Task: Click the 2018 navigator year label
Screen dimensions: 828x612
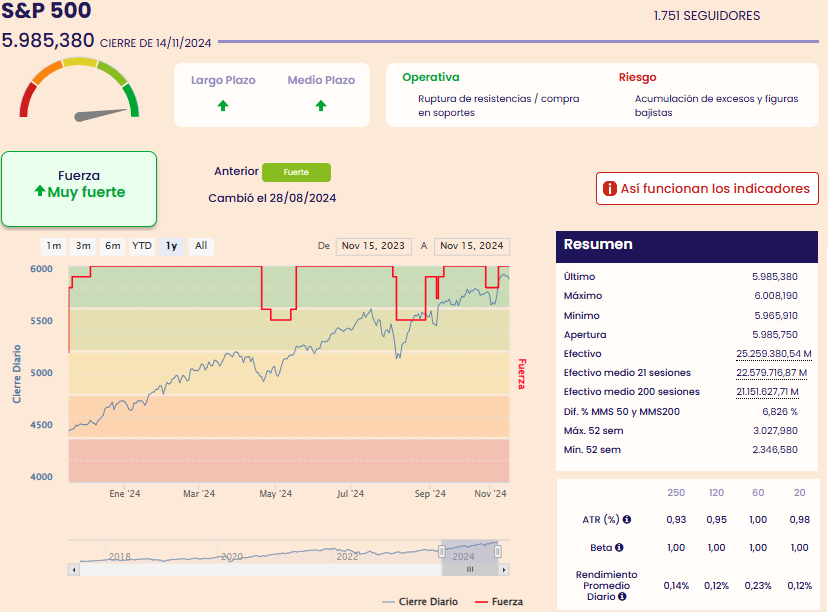Action: [x=119, y=557]
